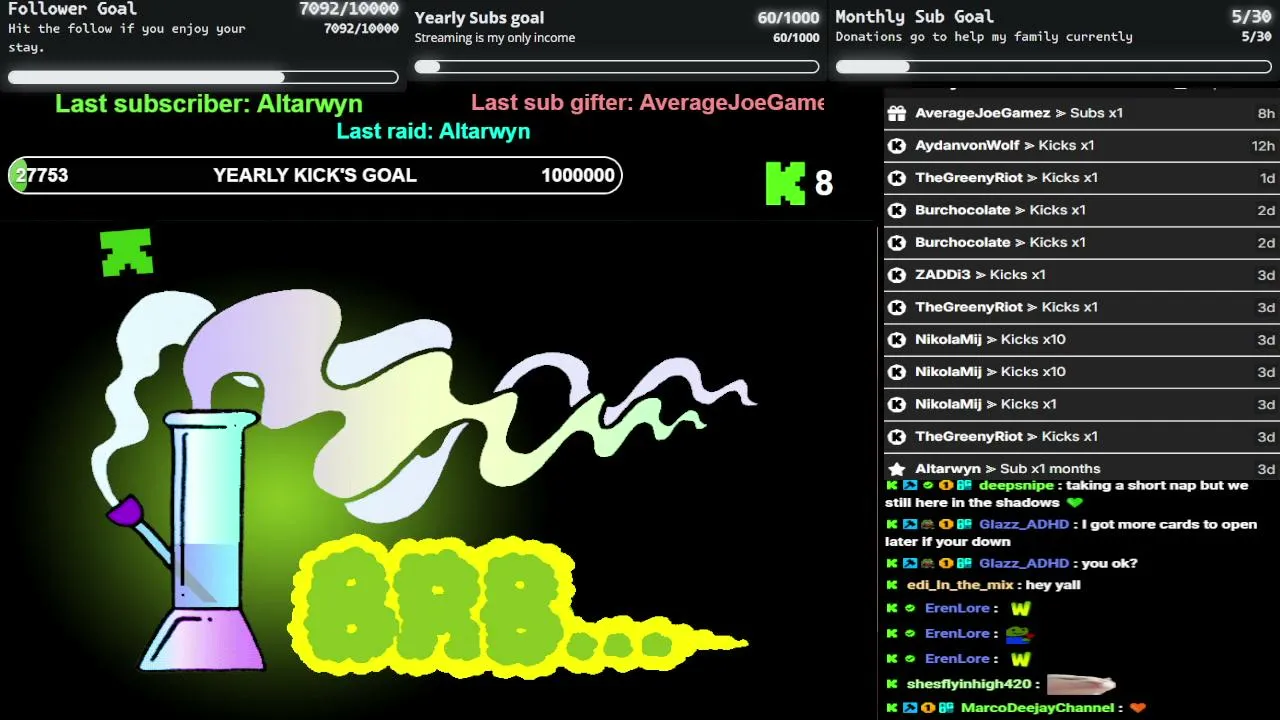Click the Kick badge beside edi_In_the_mix
The width and height of the screenshot is (1280, 720).
[x=892, y=585]
